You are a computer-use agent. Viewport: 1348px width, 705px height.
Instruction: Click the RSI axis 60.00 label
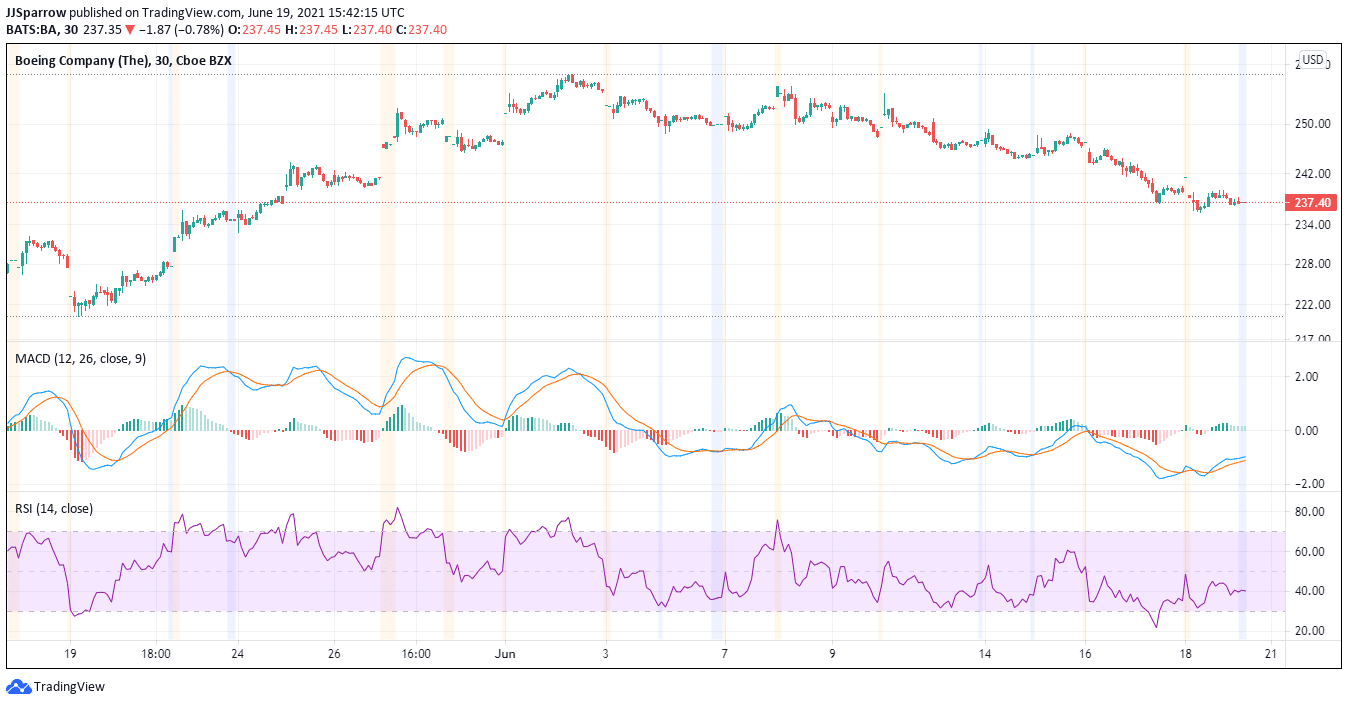(x=1309, y=552)
